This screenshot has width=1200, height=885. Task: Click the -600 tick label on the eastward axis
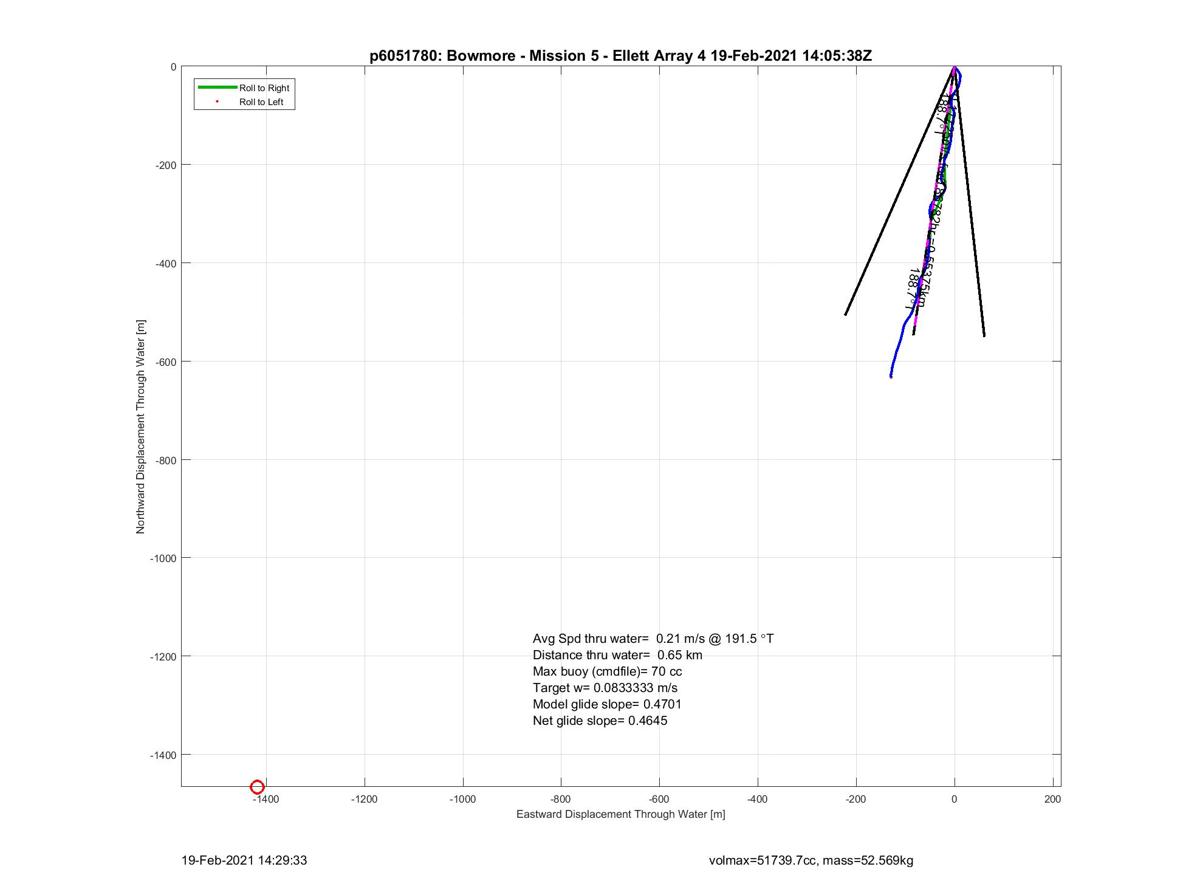(659, 799)
